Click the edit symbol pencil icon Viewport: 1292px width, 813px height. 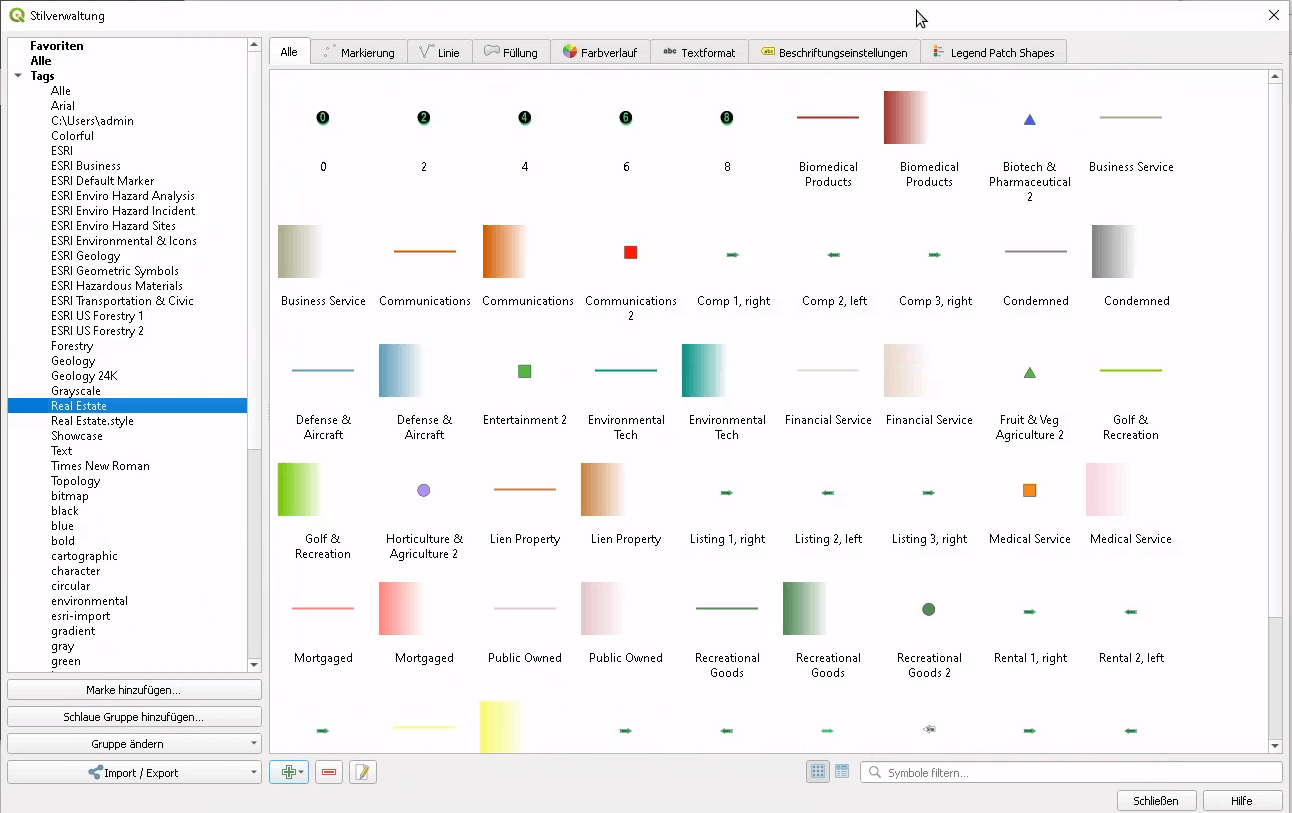pos(363,772)
